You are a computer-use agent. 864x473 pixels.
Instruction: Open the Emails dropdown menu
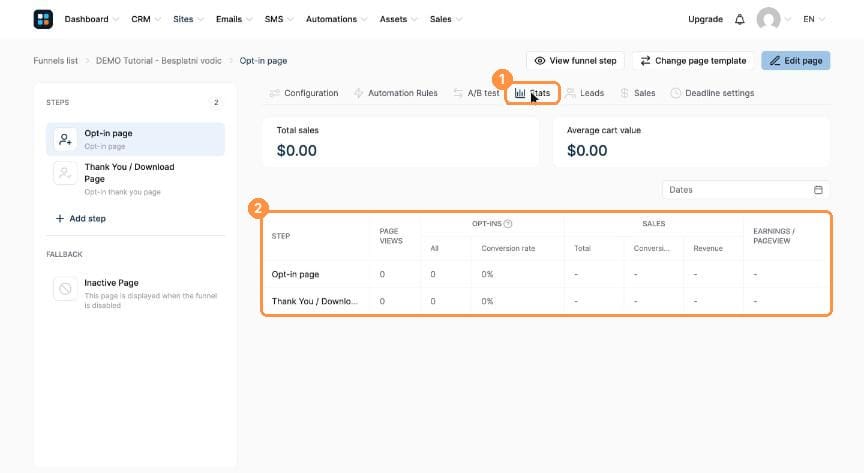pos(234,19)
